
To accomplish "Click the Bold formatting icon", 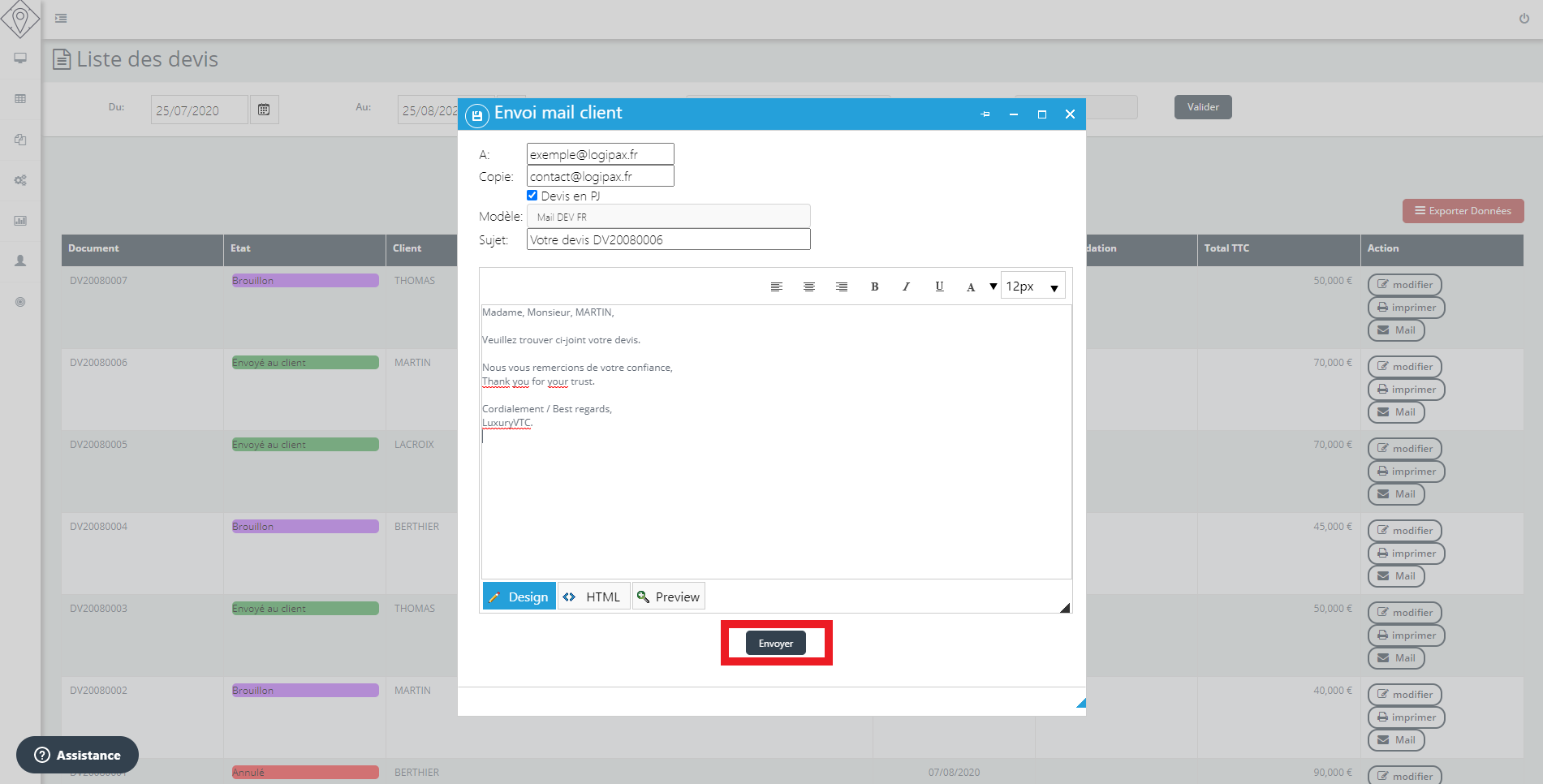I will pos(874,286).
